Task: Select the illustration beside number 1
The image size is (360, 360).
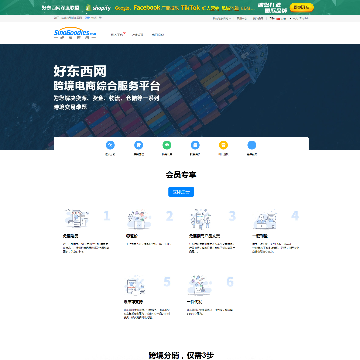Action: pos(77,219)
